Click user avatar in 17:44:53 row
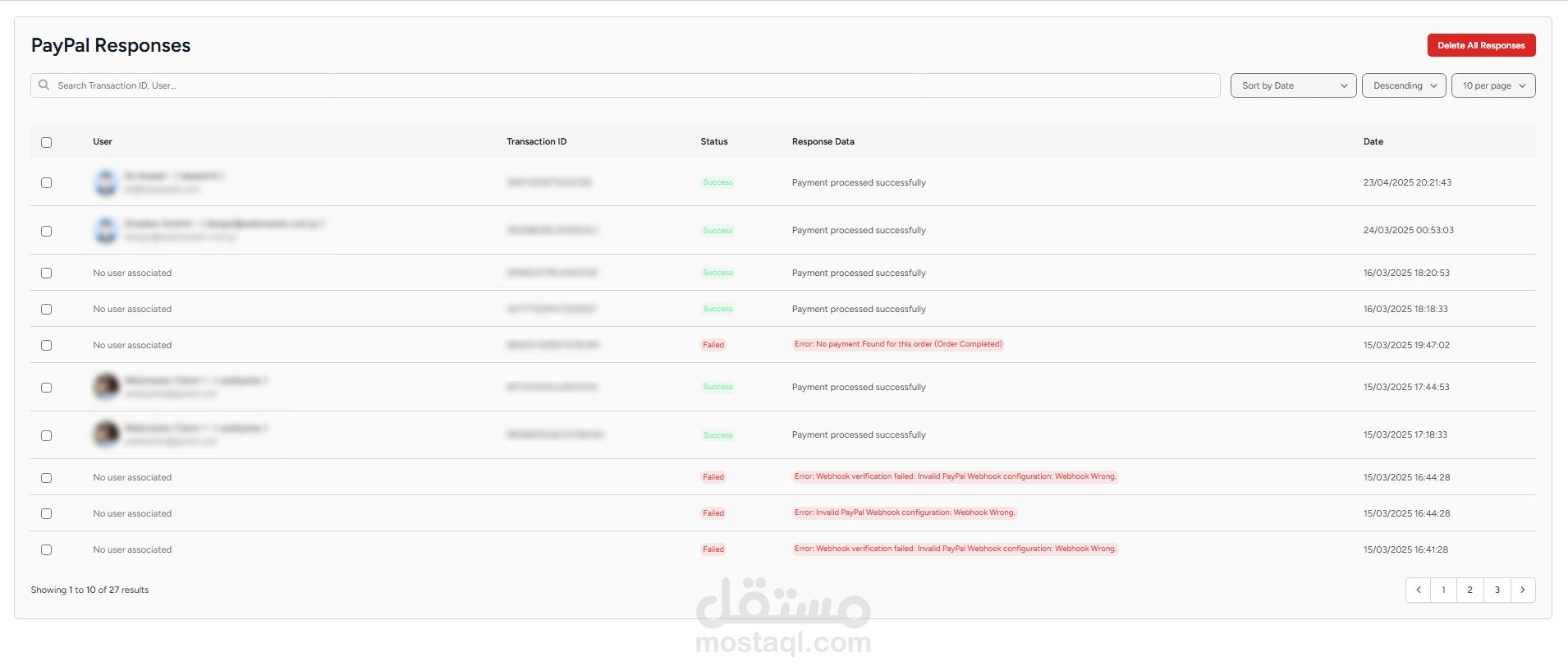The image size is (1568, 671). pos(106,386)
